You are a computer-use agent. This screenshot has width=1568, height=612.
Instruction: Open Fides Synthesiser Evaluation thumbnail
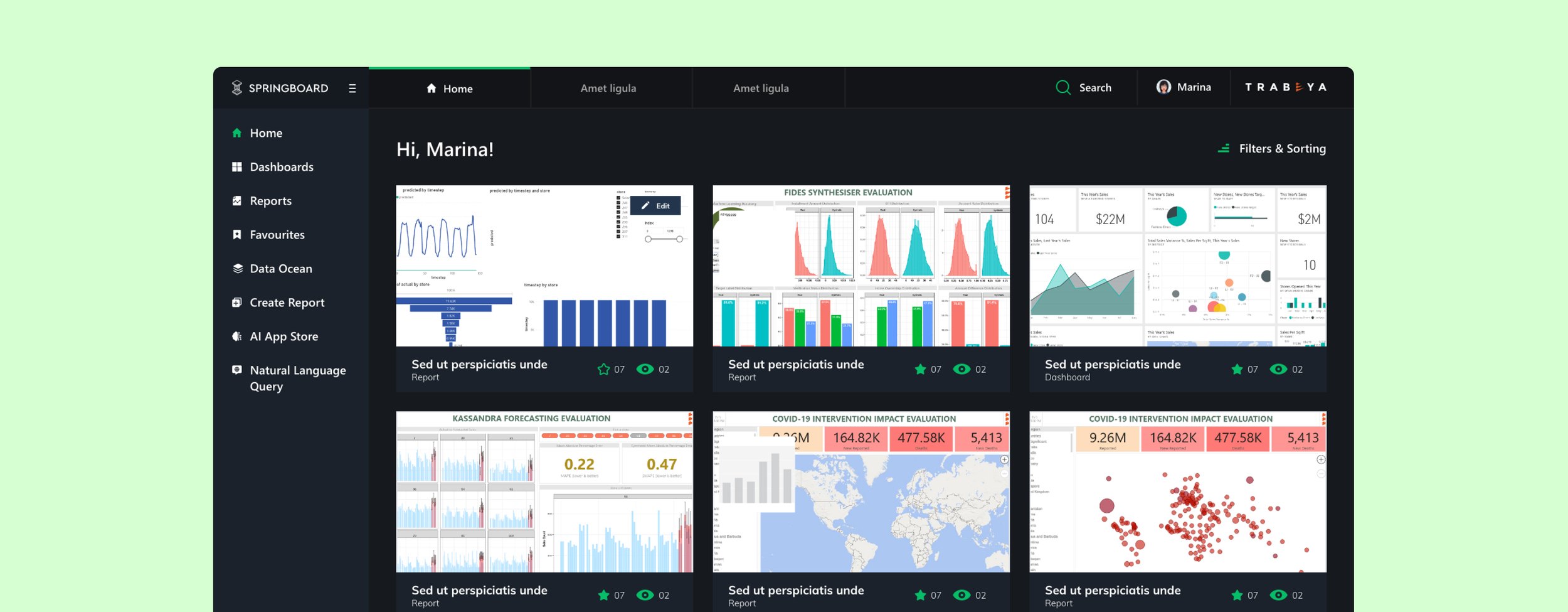(x=861, y=266)
